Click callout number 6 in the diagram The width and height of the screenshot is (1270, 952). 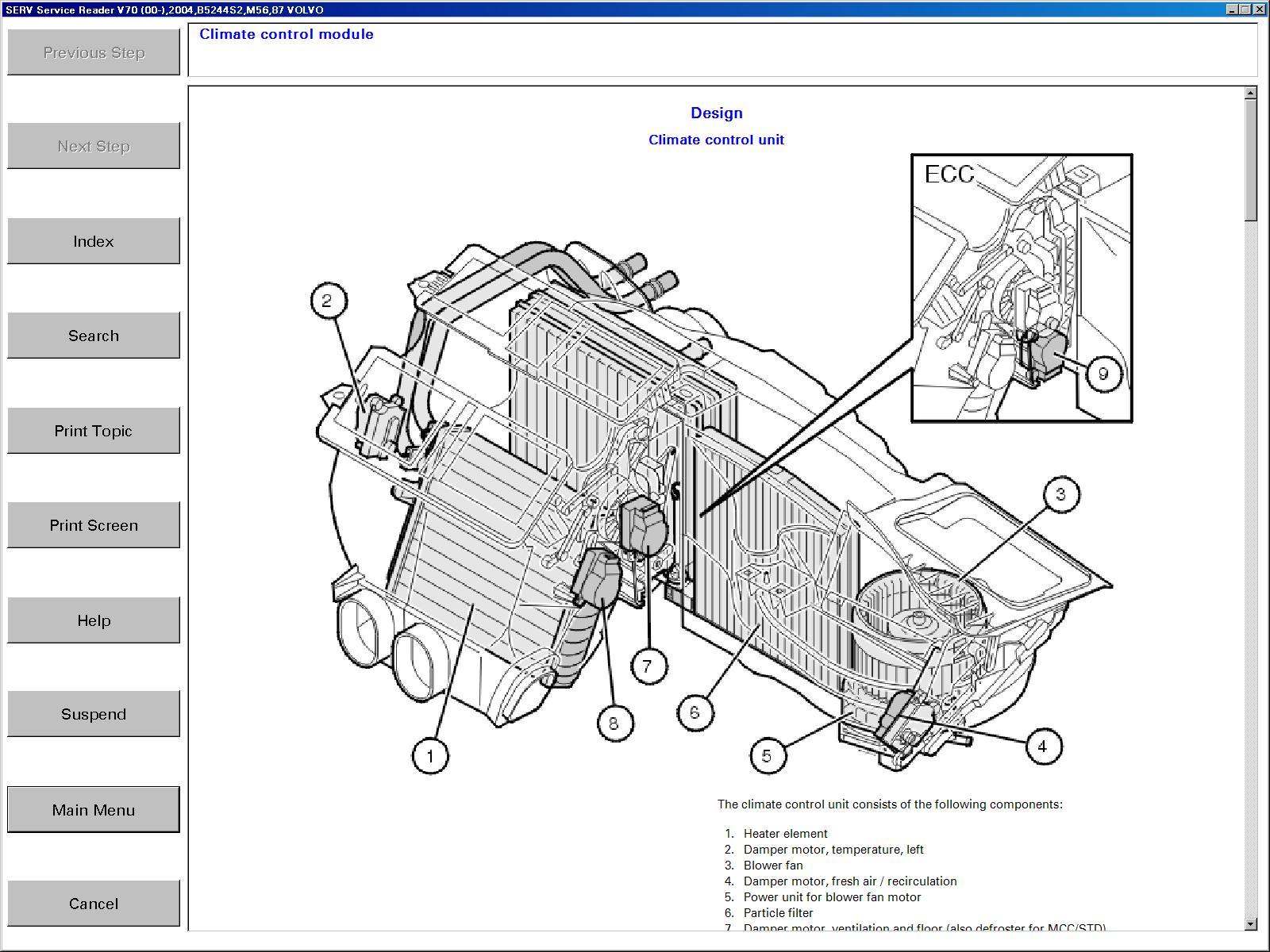coord(695,712)
